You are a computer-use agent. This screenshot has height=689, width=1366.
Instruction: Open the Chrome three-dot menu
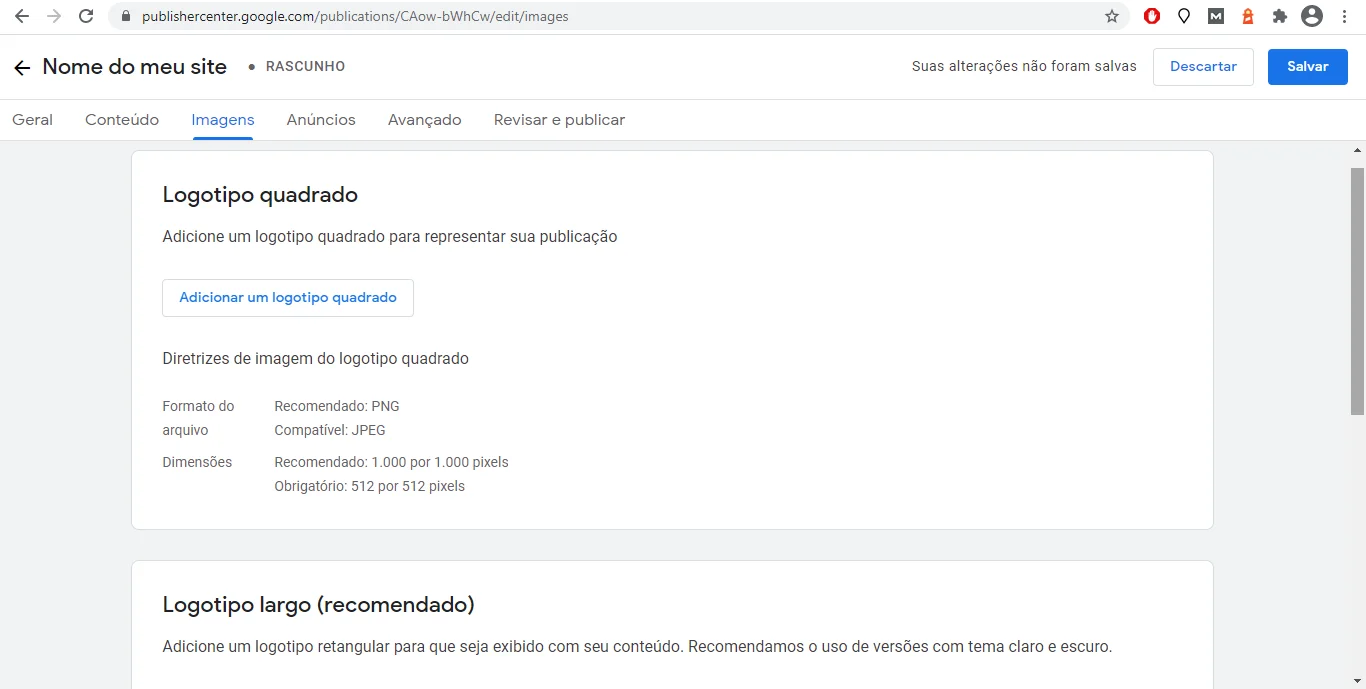pyautogui.click(x=1344, y=16)
